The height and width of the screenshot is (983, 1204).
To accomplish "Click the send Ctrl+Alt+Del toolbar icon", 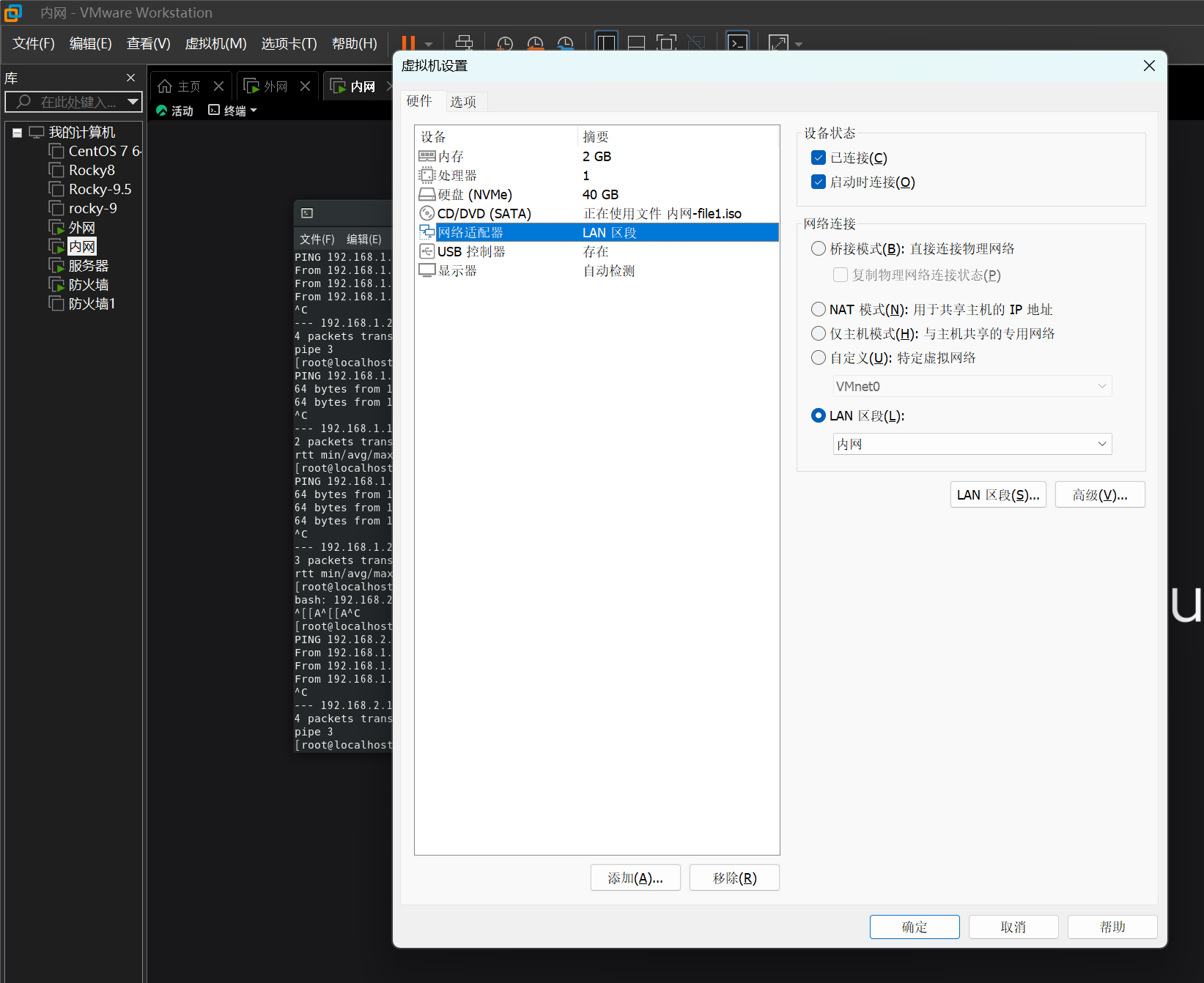I will 465,44.
